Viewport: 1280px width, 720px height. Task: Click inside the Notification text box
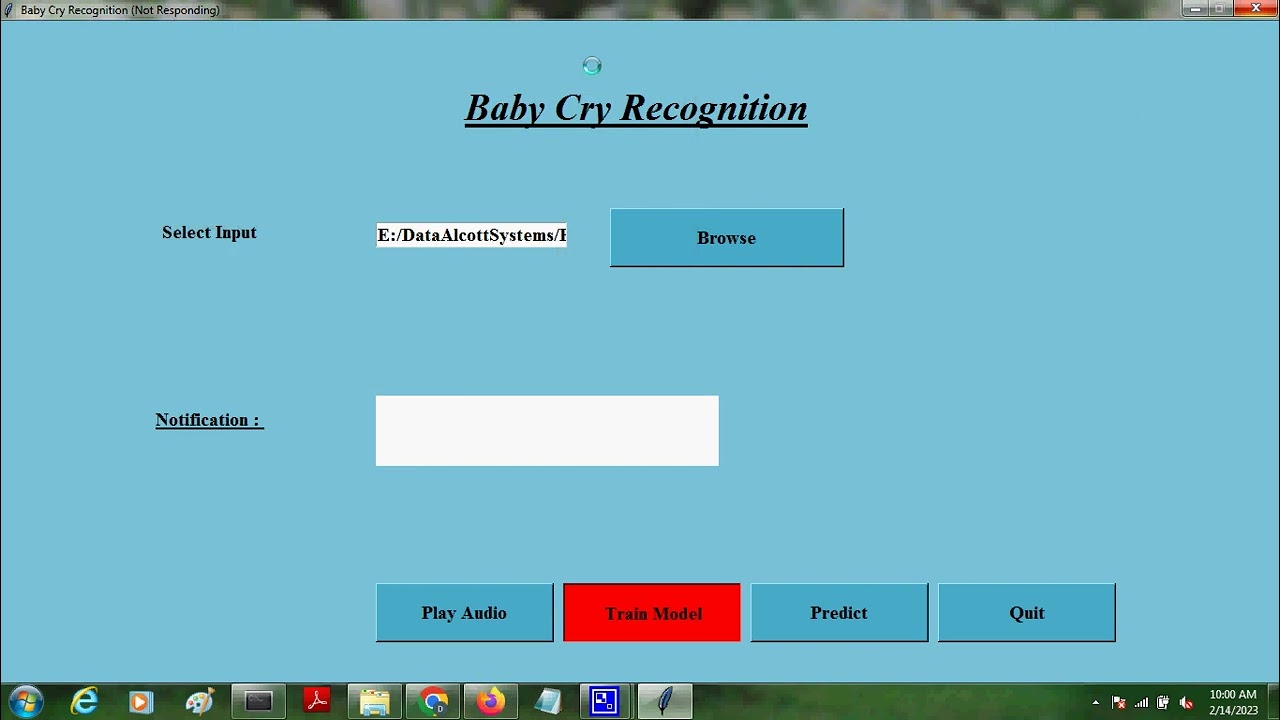547,431
